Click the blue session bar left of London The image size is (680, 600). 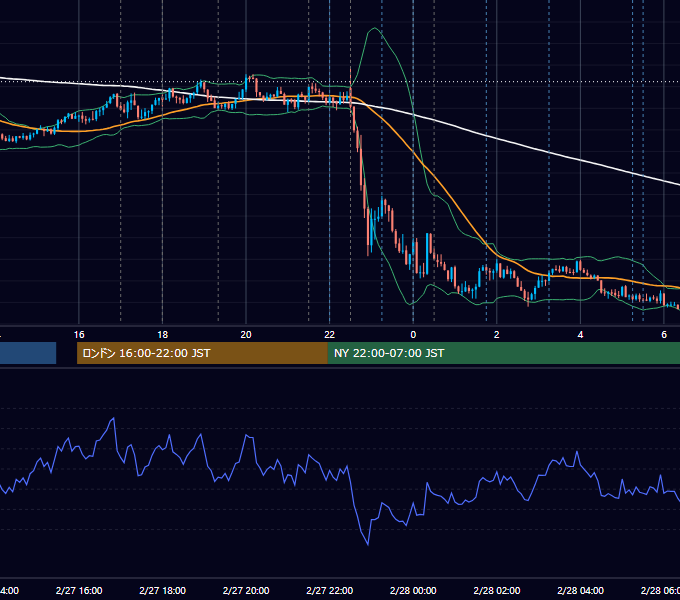pyautogui.click(x=28, y=353)
